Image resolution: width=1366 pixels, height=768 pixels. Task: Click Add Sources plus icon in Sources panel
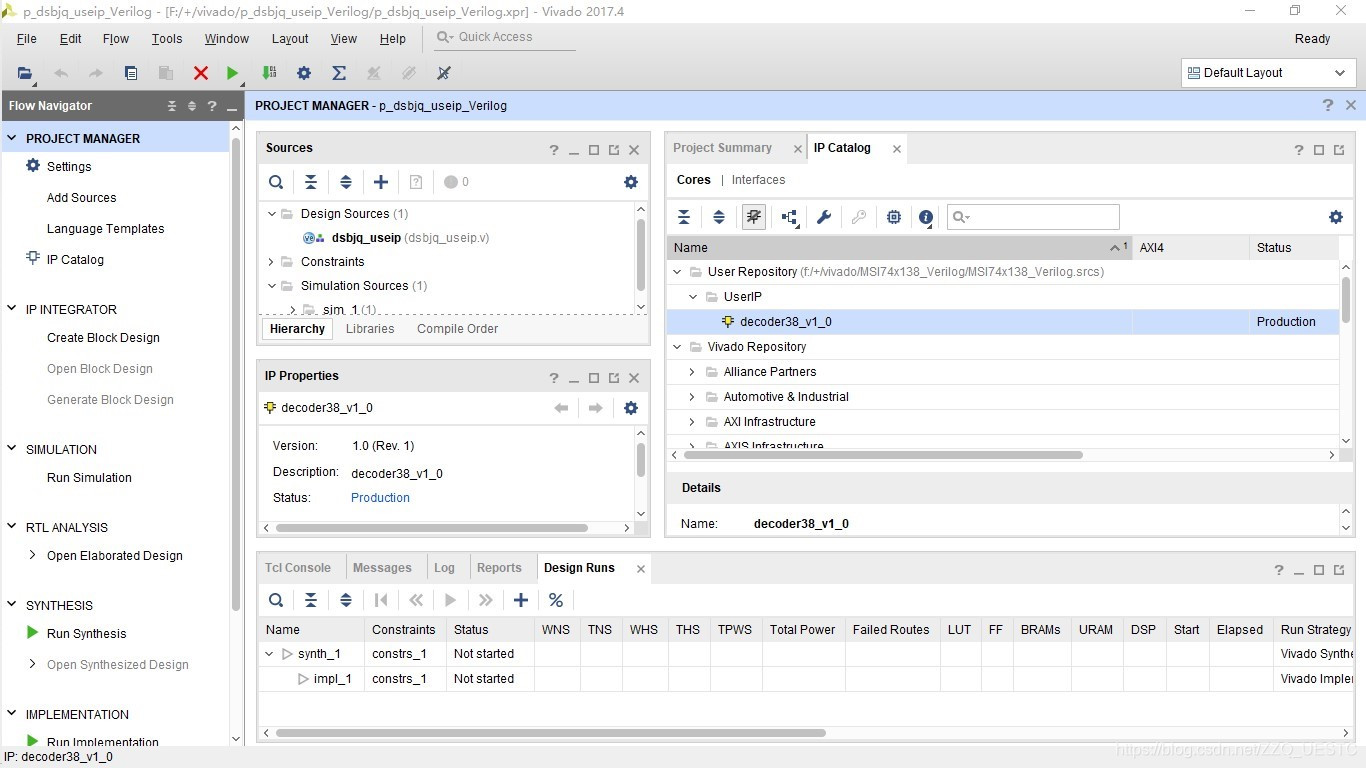[381, 182]
